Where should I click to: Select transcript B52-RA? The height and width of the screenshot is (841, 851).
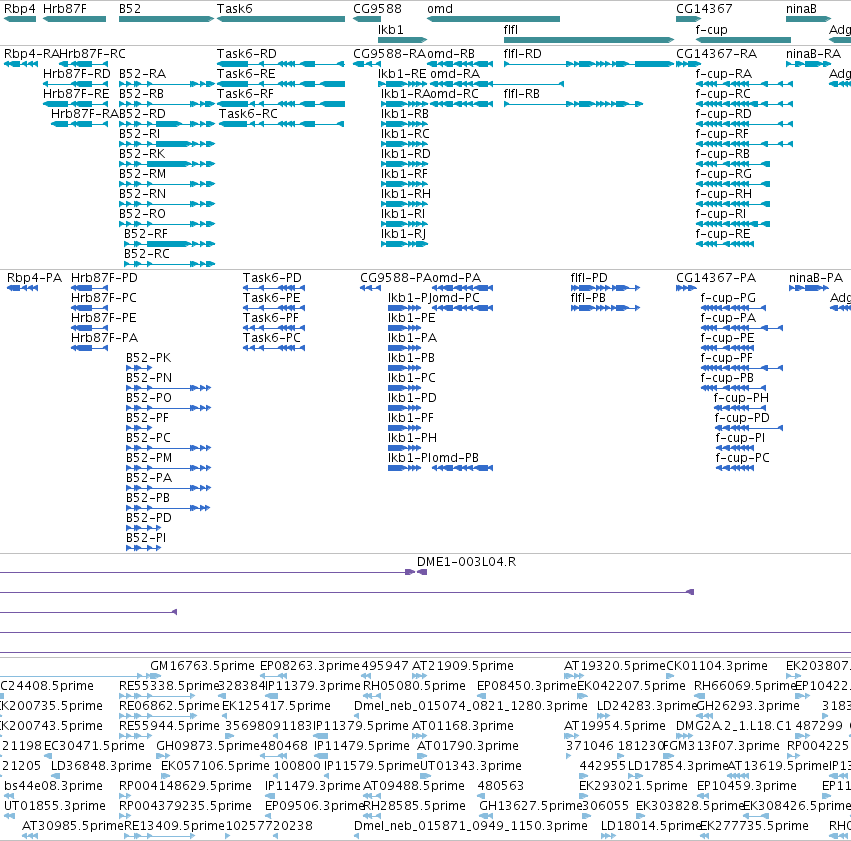pos(167,84)
